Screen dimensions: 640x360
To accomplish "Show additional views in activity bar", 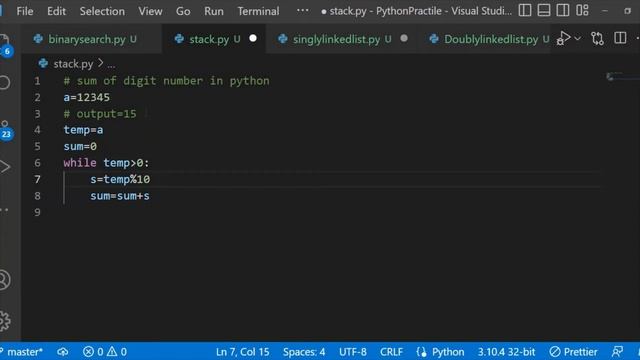I will click(x=4, y=210).
